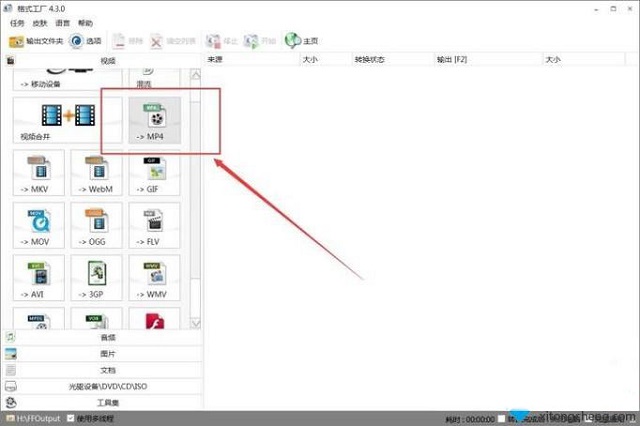Image resolution: width=640 pixels, height=426 pixels.
Task: Choose the -> GIF conversion tile
Action: pos(154,173)
